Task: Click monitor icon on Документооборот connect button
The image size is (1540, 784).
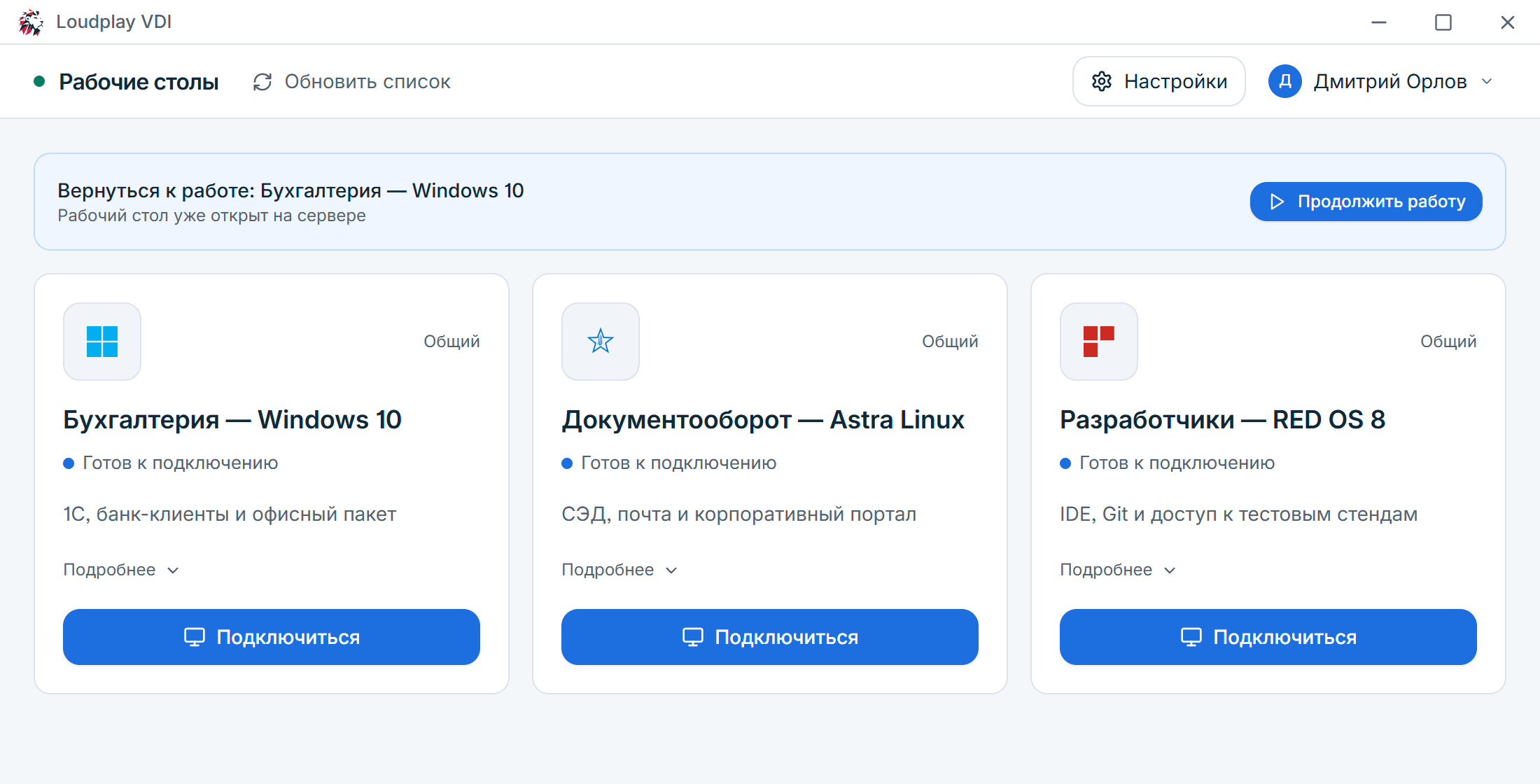Action: point(693,637)
